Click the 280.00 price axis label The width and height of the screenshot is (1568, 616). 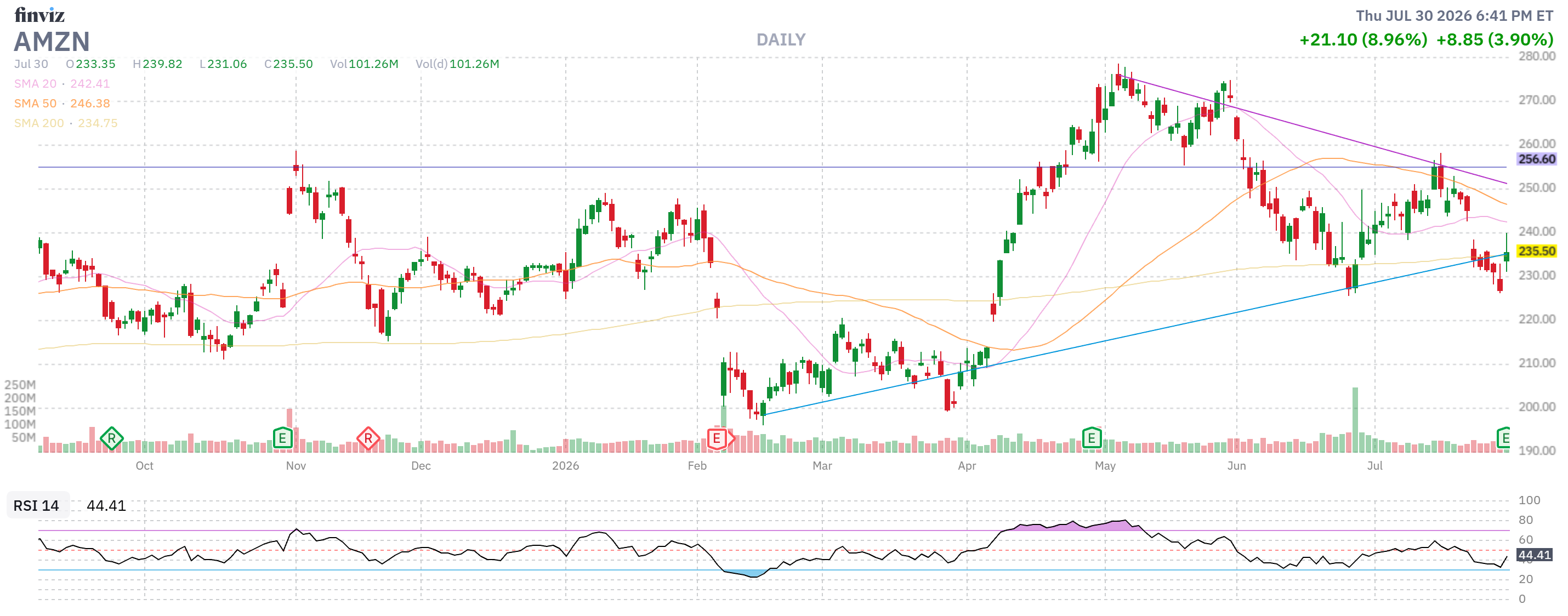(x=1536, y=56)
